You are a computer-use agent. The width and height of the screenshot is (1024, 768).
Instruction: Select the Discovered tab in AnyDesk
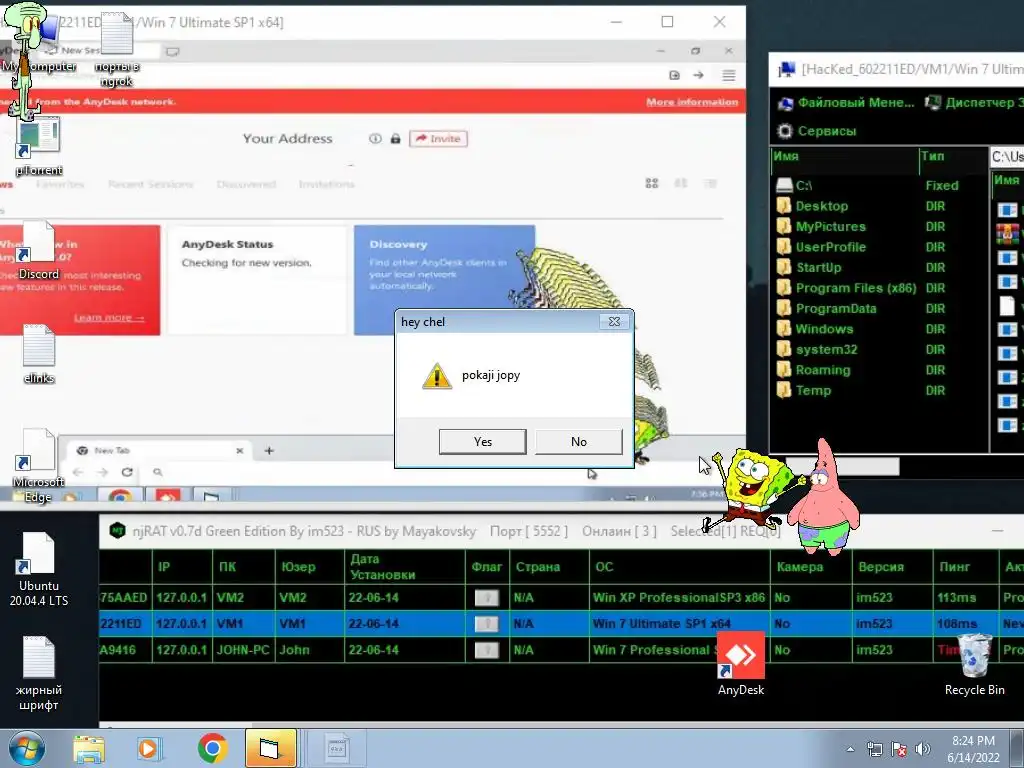pyautogui.click(x=246, y=184)
